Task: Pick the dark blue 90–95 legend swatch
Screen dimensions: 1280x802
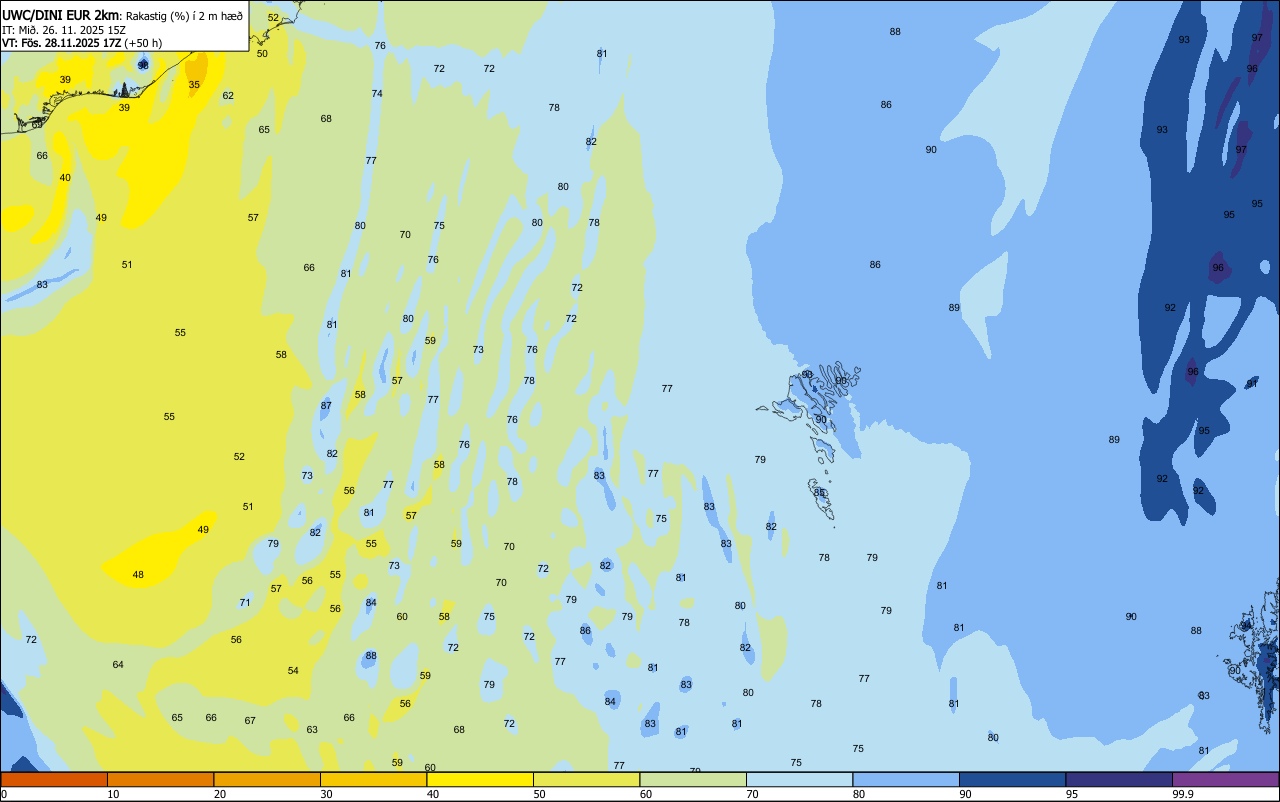Action: pyautogui.click(x=1012, y=779)
